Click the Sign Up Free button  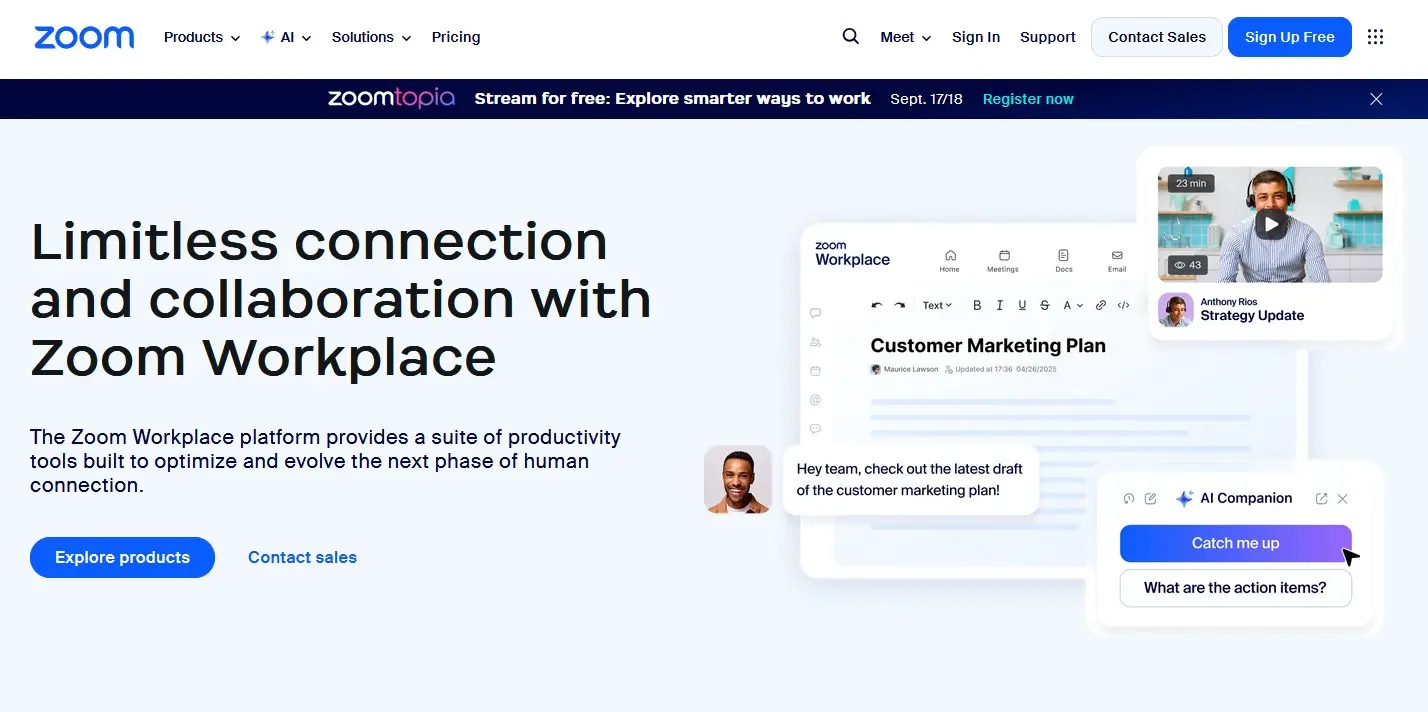coord(1289,37)
